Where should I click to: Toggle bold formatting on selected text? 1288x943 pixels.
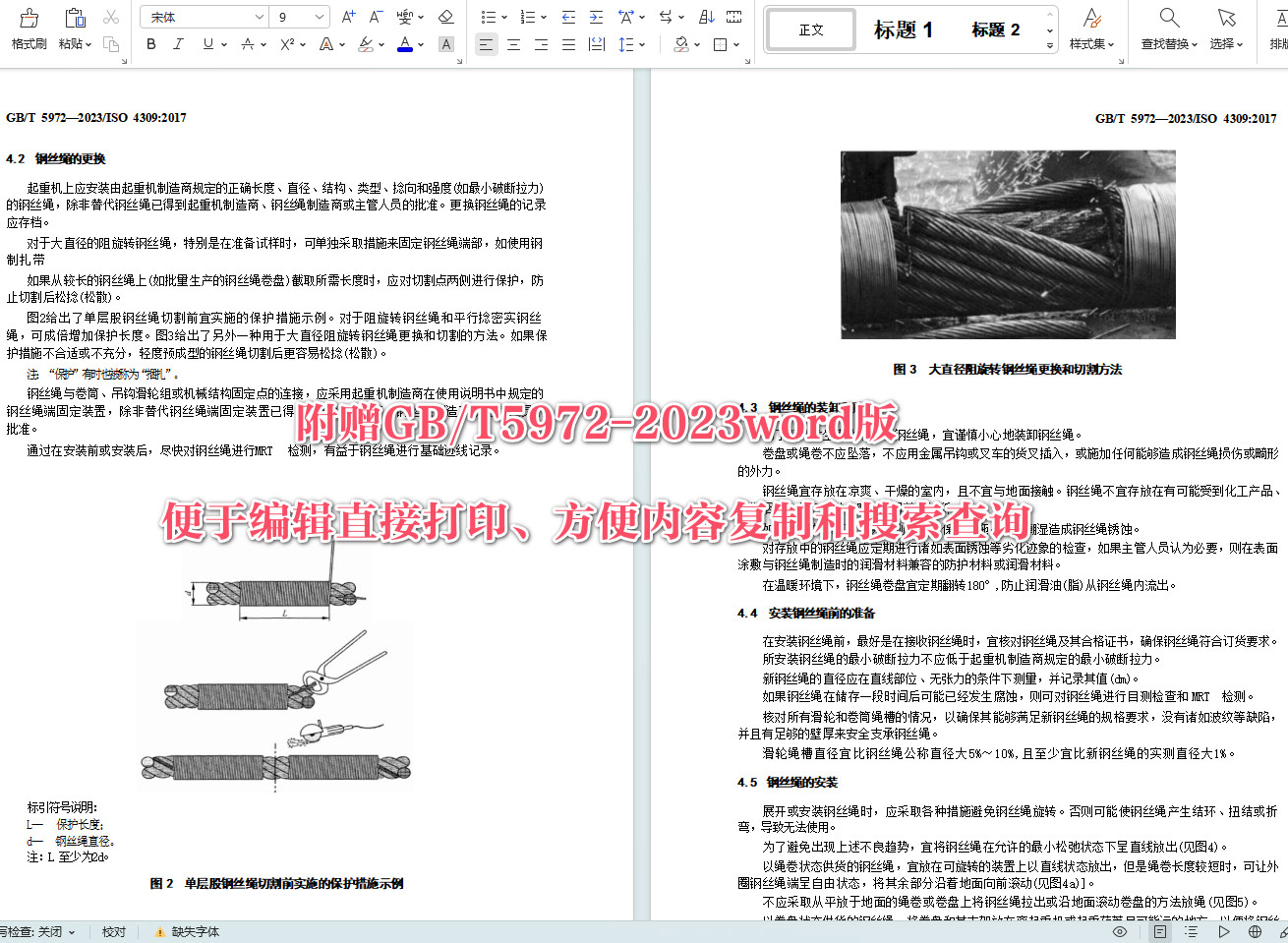pyautogui.click(x=150, y=44)
